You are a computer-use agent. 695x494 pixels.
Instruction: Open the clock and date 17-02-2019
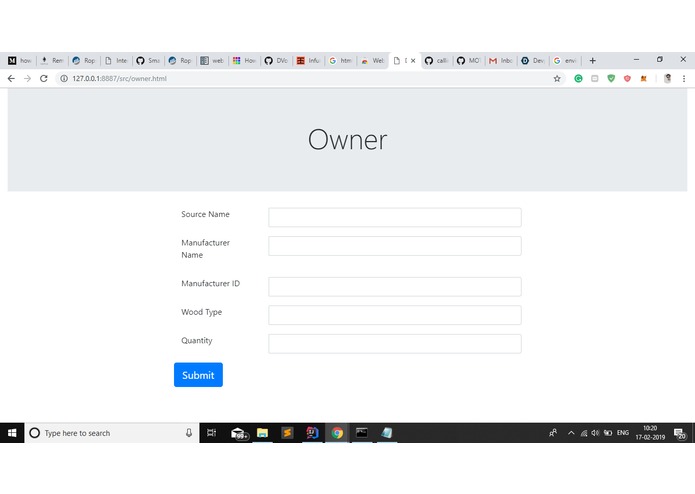pyautogui.click(x=650, y=433)
